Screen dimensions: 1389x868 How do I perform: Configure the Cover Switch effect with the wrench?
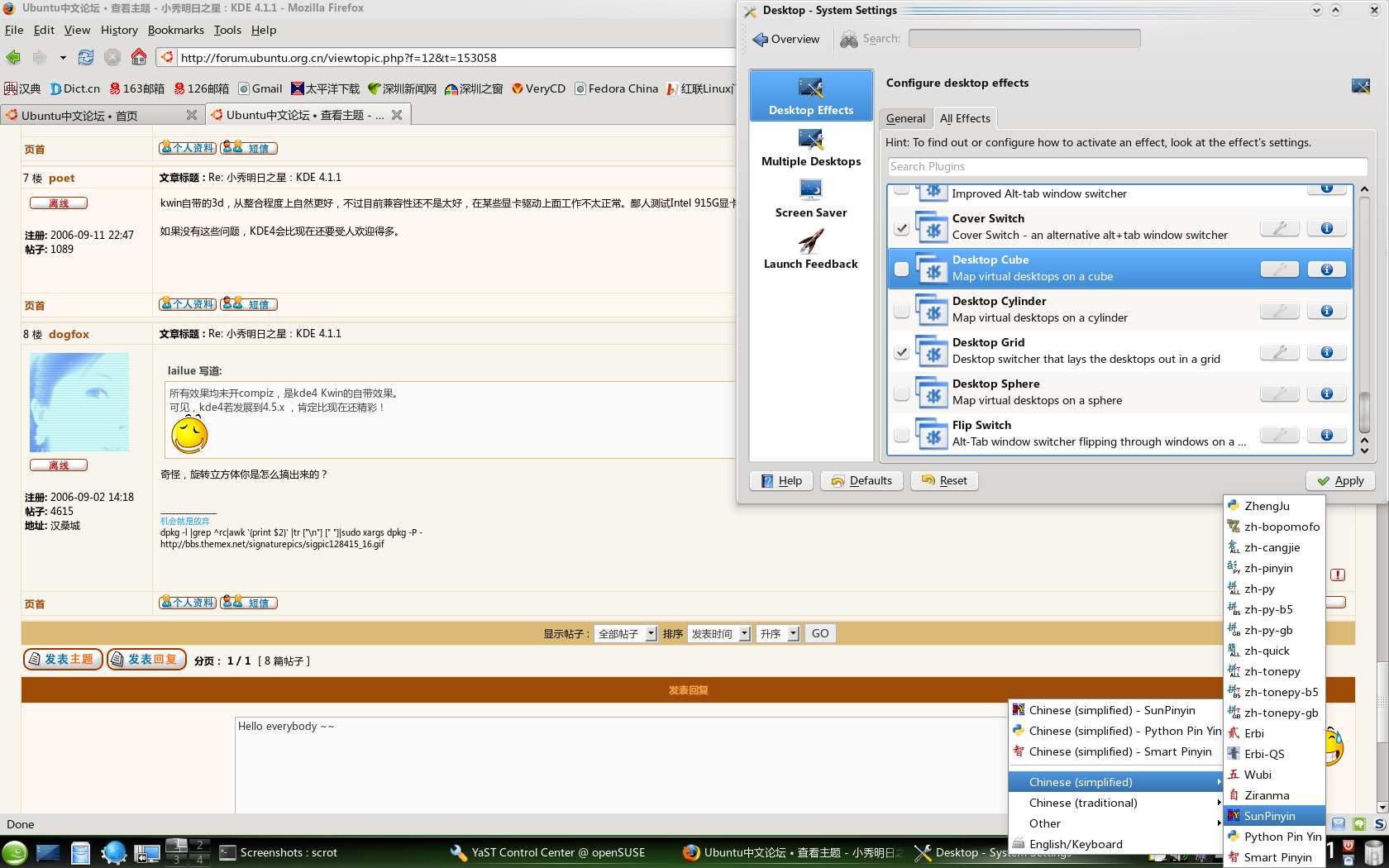[1279, 228]
